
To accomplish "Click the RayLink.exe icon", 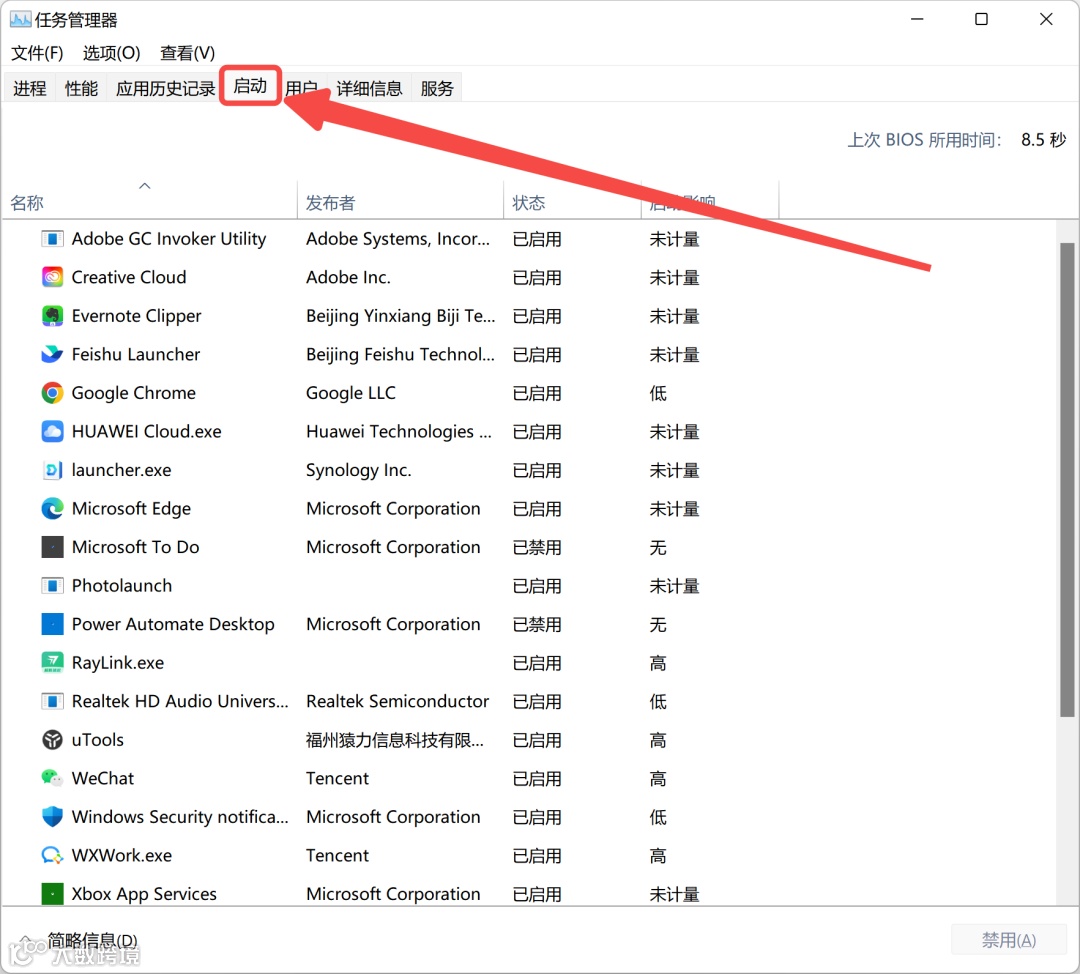I will click(52, 663).
